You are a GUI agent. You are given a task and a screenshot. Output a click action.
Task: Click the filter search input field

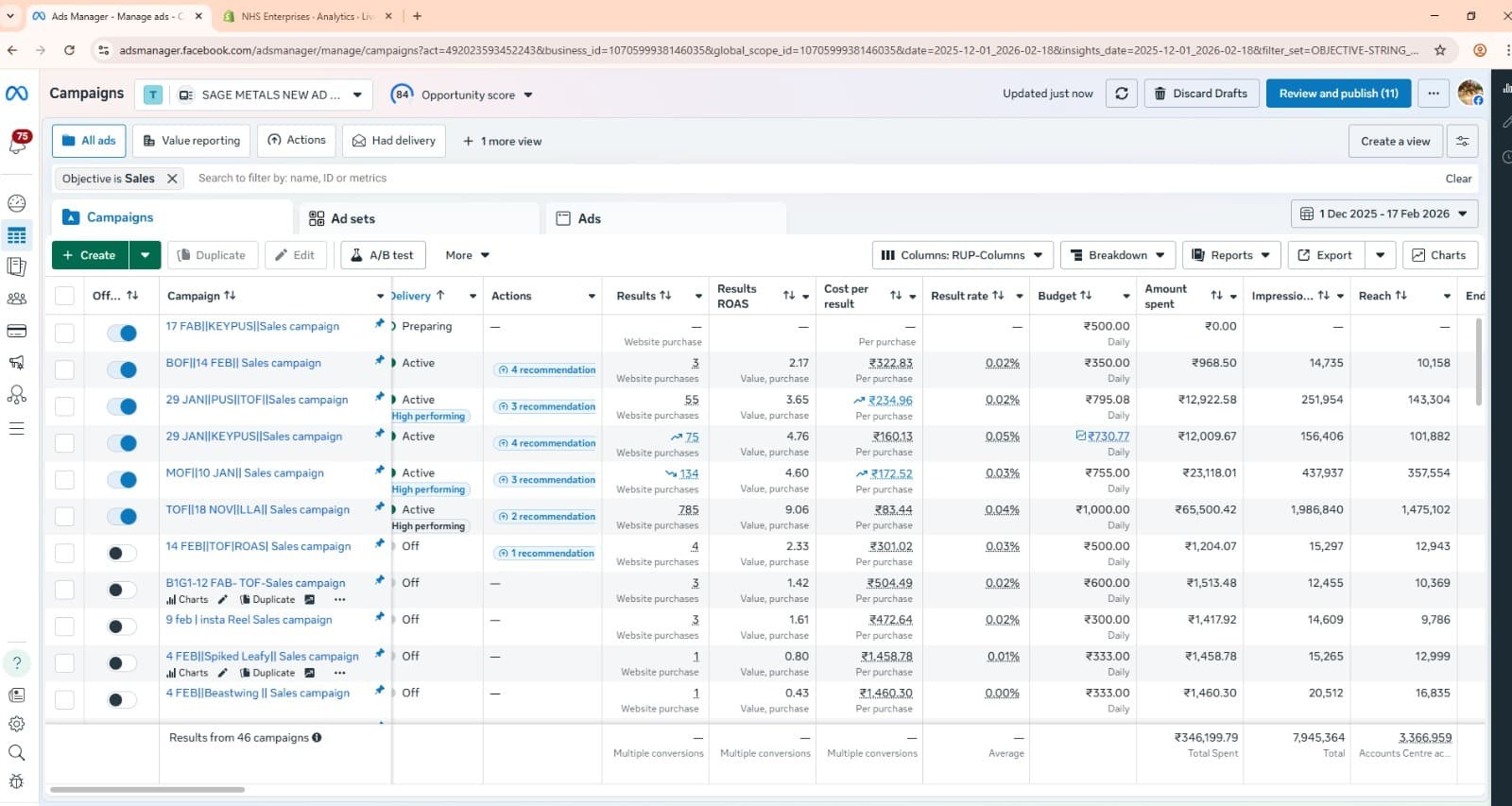coord(813,179)
